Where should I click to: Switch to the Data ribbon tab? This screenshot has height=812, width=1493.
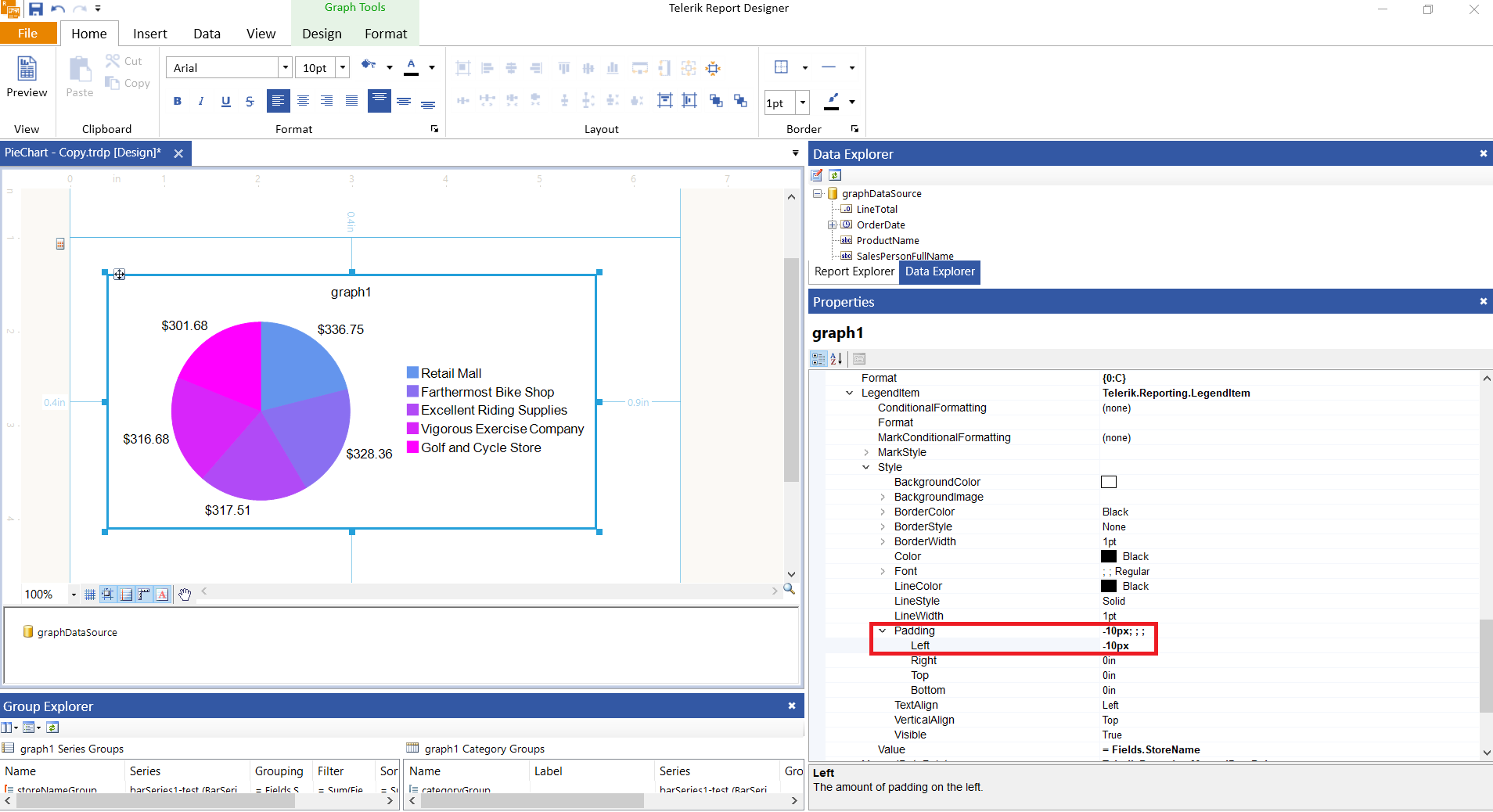(x=207, y=34)
